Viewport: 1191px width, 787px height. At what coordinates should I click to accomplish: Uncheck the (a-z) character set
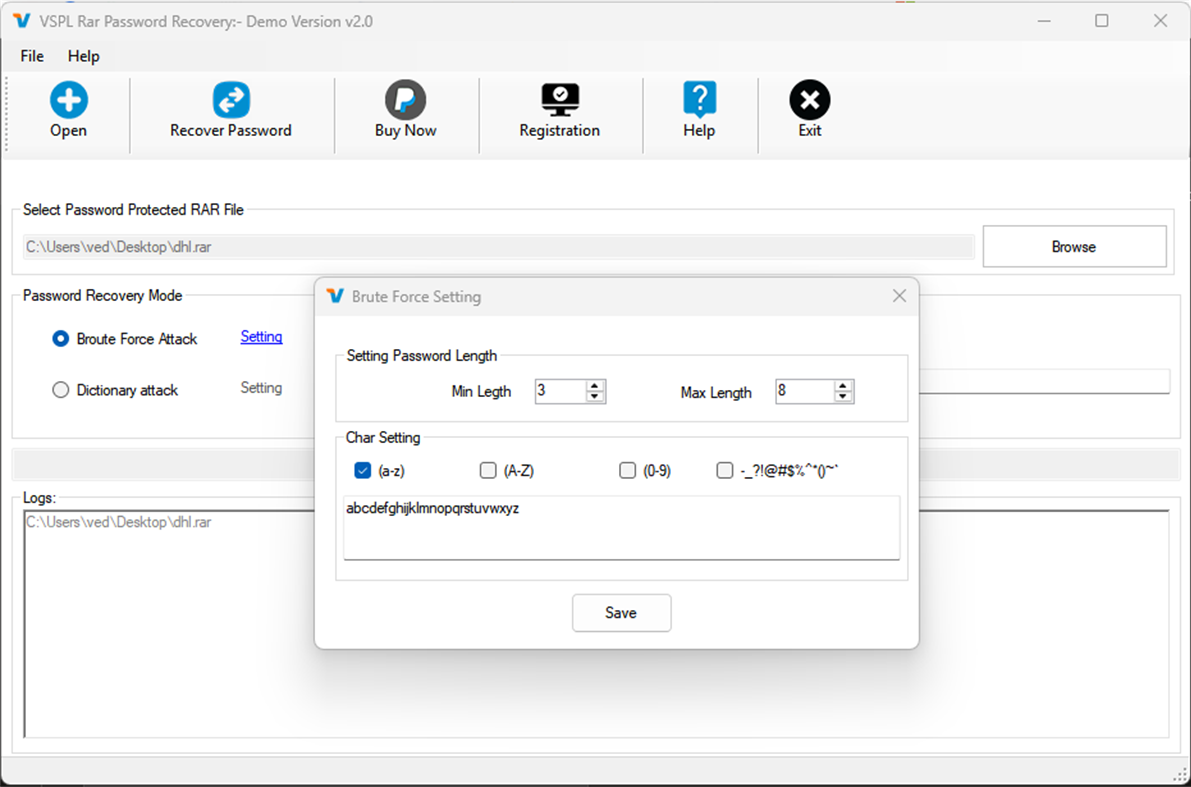362,470
